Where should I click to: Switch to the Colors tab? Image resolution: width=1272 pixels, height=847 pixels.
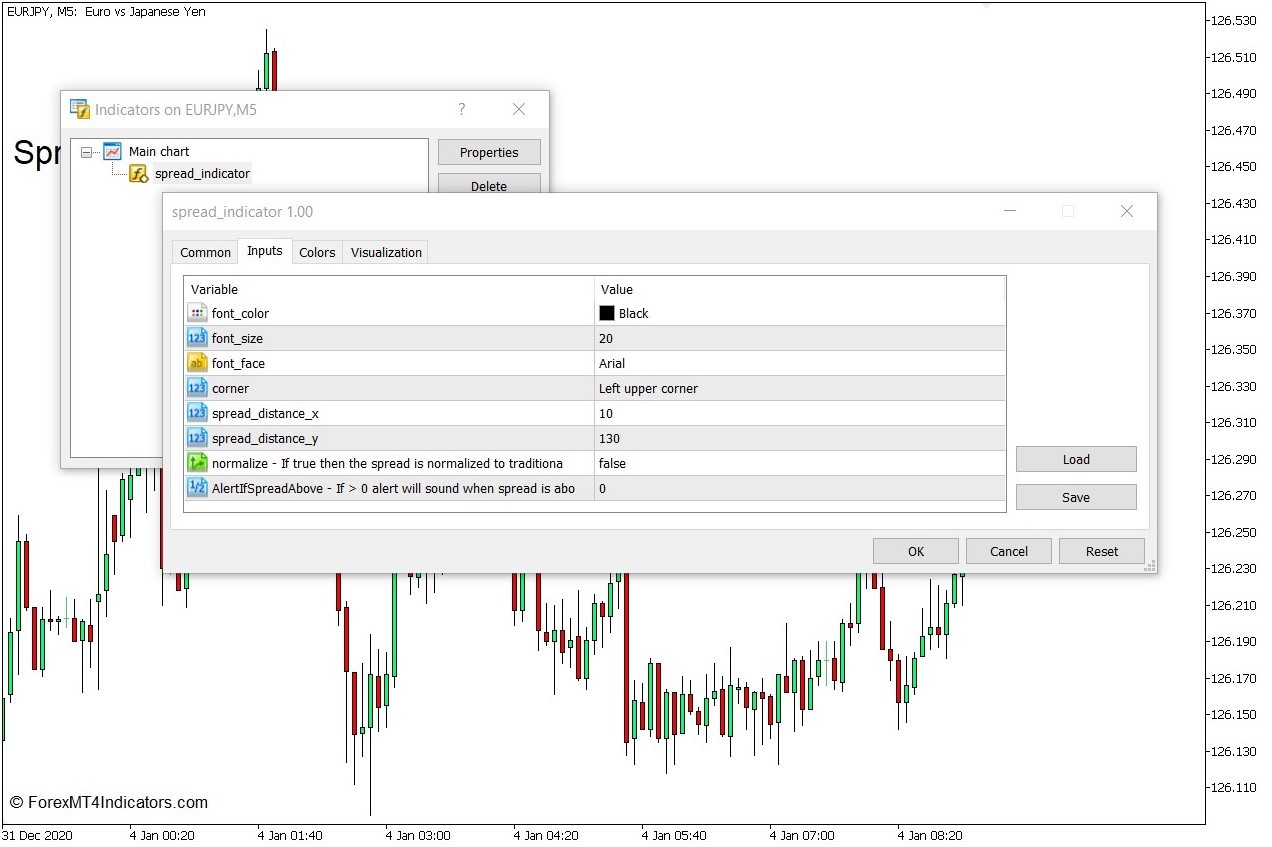point(317,252)
